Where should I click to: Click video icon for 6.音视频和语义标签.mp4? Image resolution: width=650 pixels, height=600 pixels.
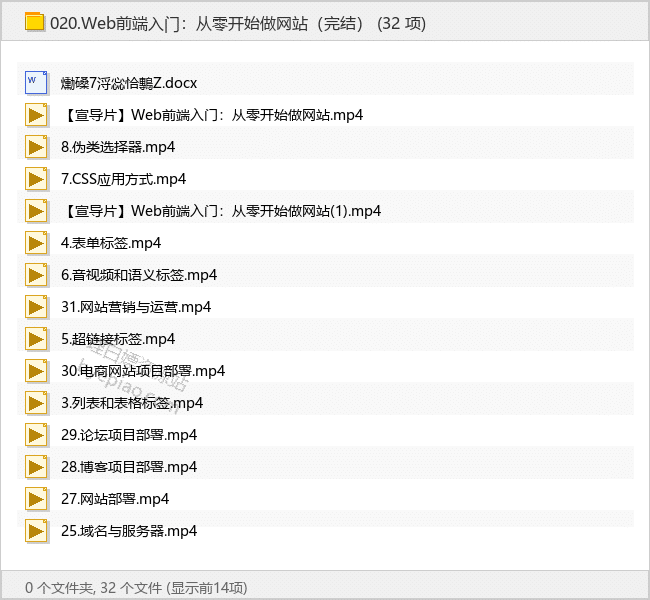(36, 275)
